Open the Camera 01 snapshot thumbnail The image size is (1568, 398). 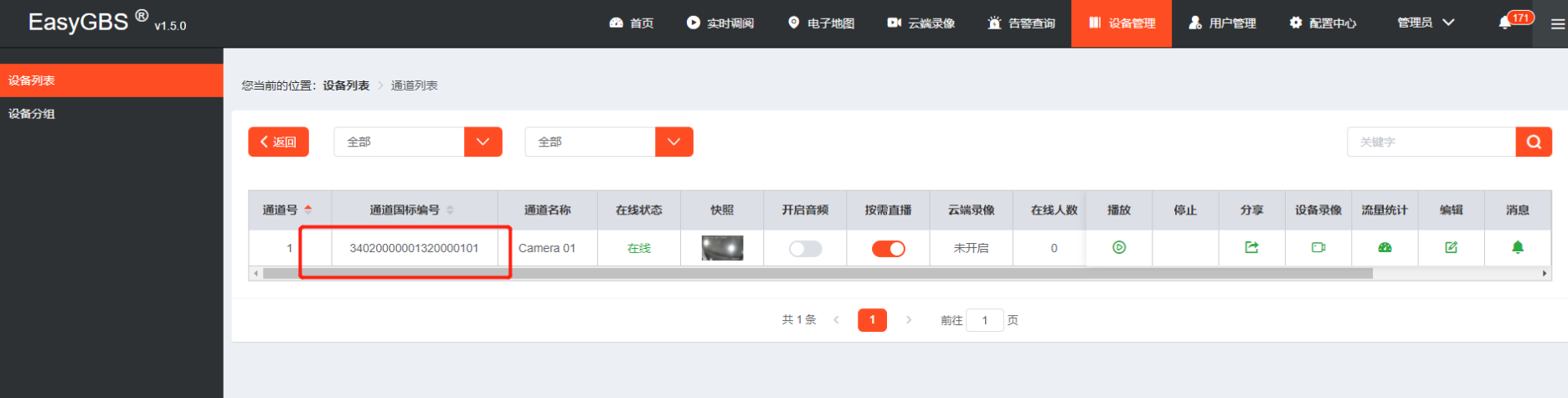click(722, 248)
